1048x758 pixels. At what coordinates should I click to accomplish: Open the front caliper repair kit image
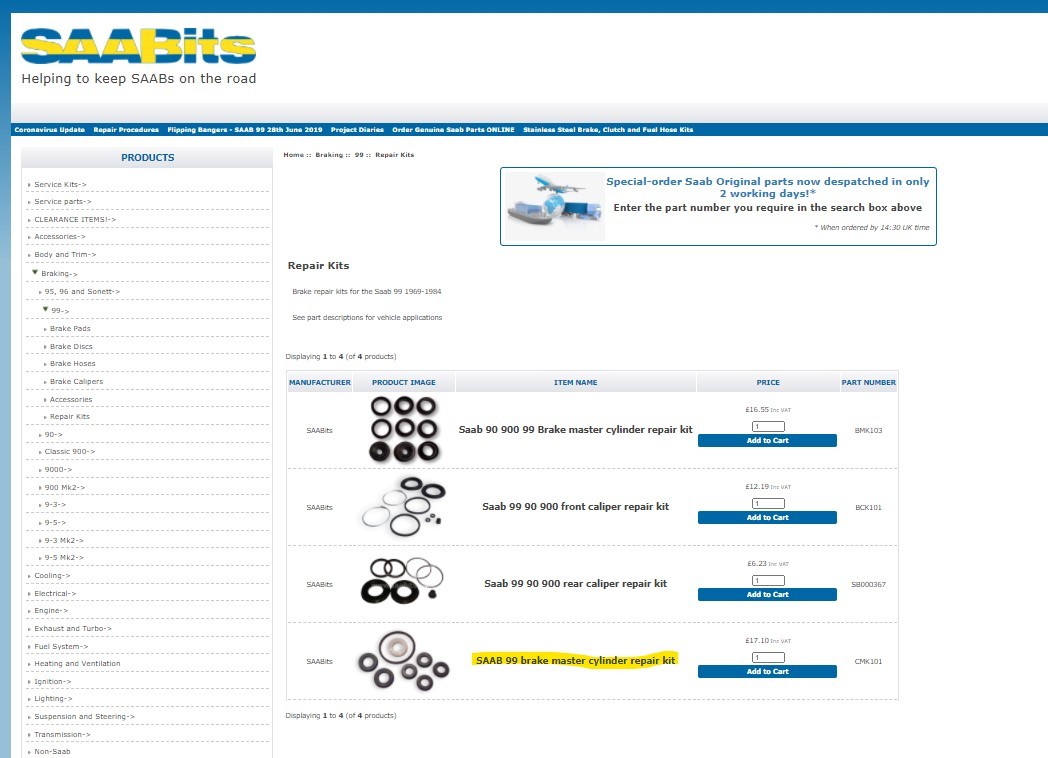tap(404, 507)
